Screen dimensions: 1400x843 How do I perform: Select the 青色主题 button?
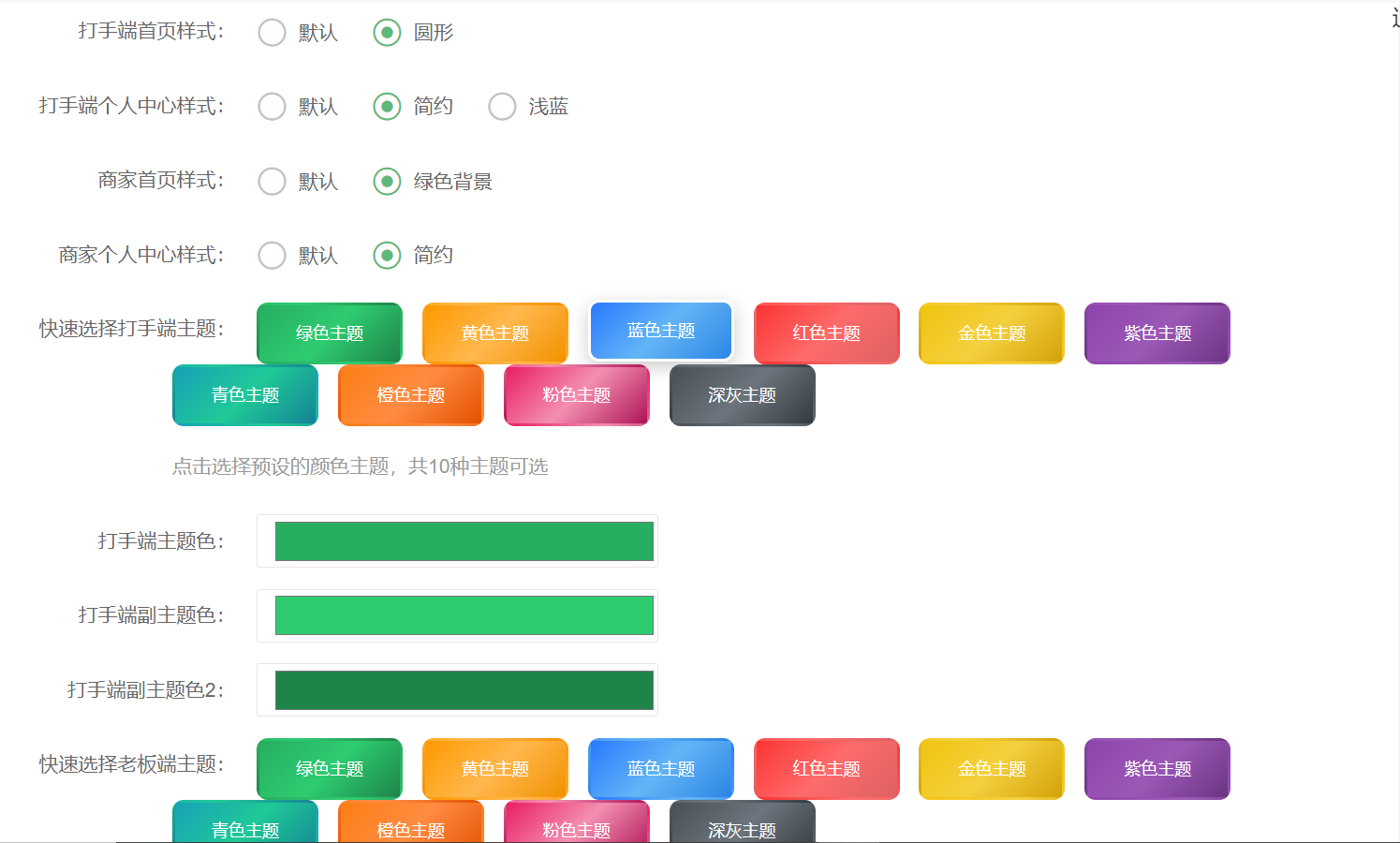(x=244, y=395)
